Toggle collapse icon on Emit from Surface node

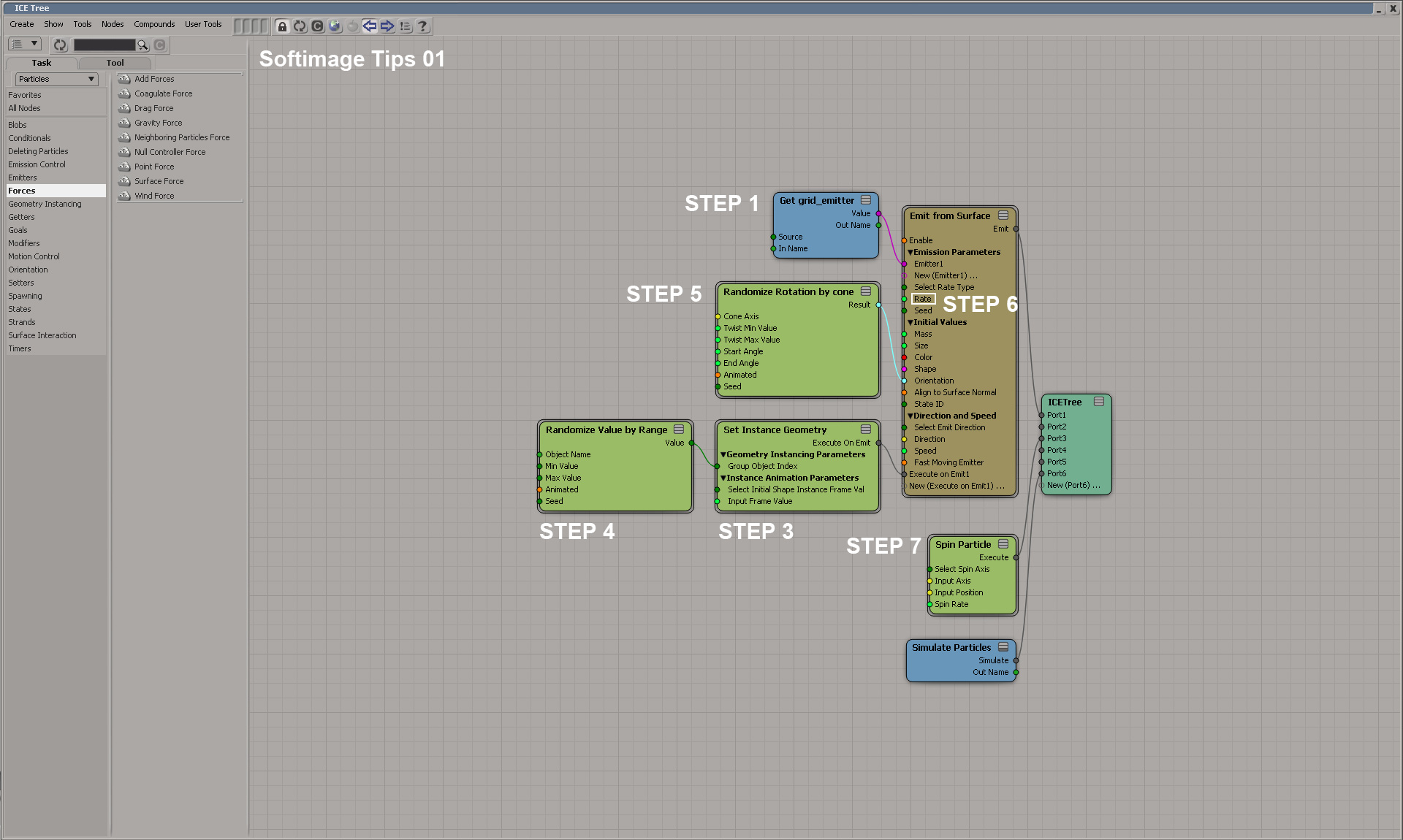pyautogui.click(x=1003, y=215)
